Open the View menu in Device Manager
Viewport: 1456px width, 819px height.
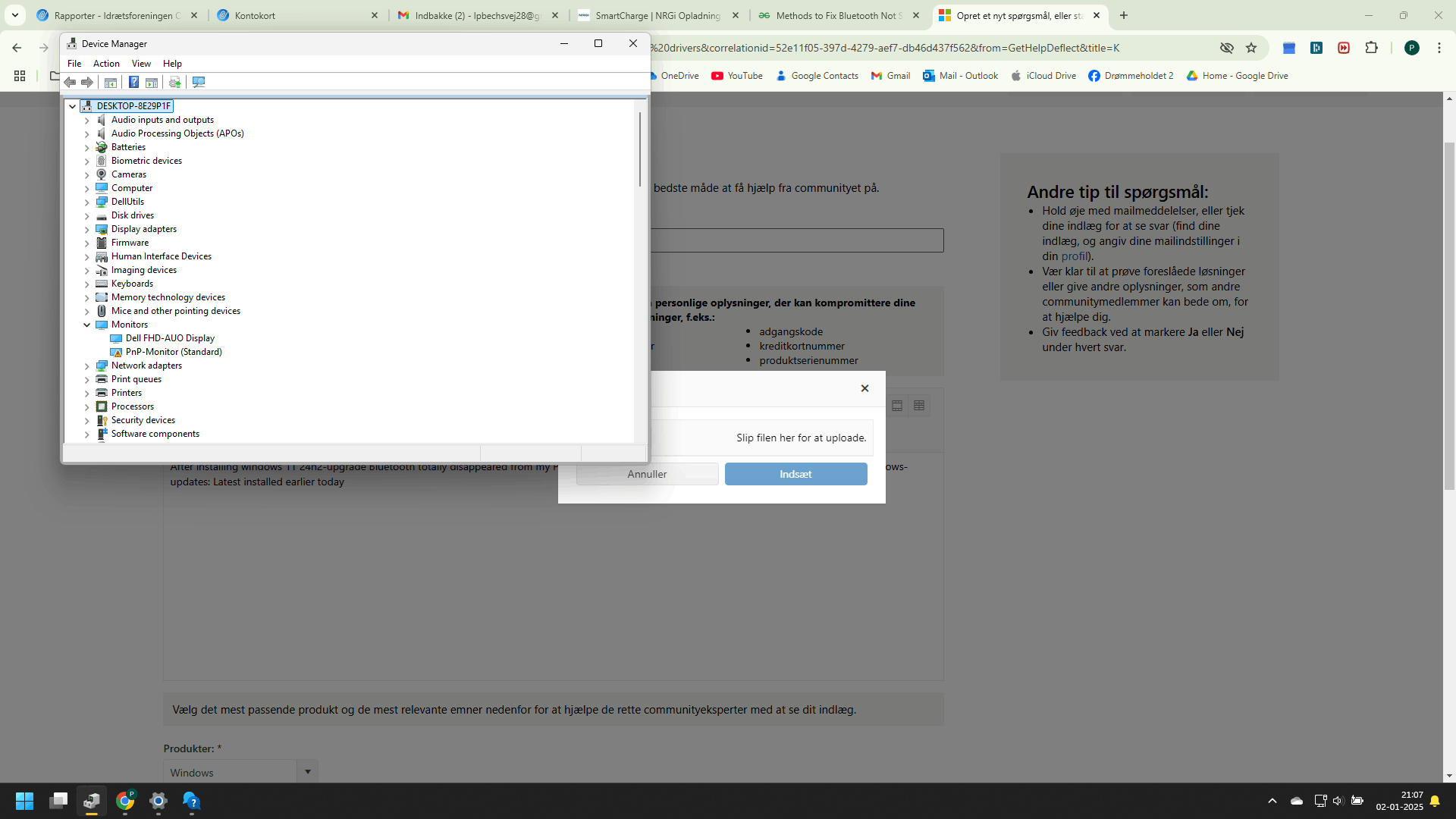coord(141,64)
